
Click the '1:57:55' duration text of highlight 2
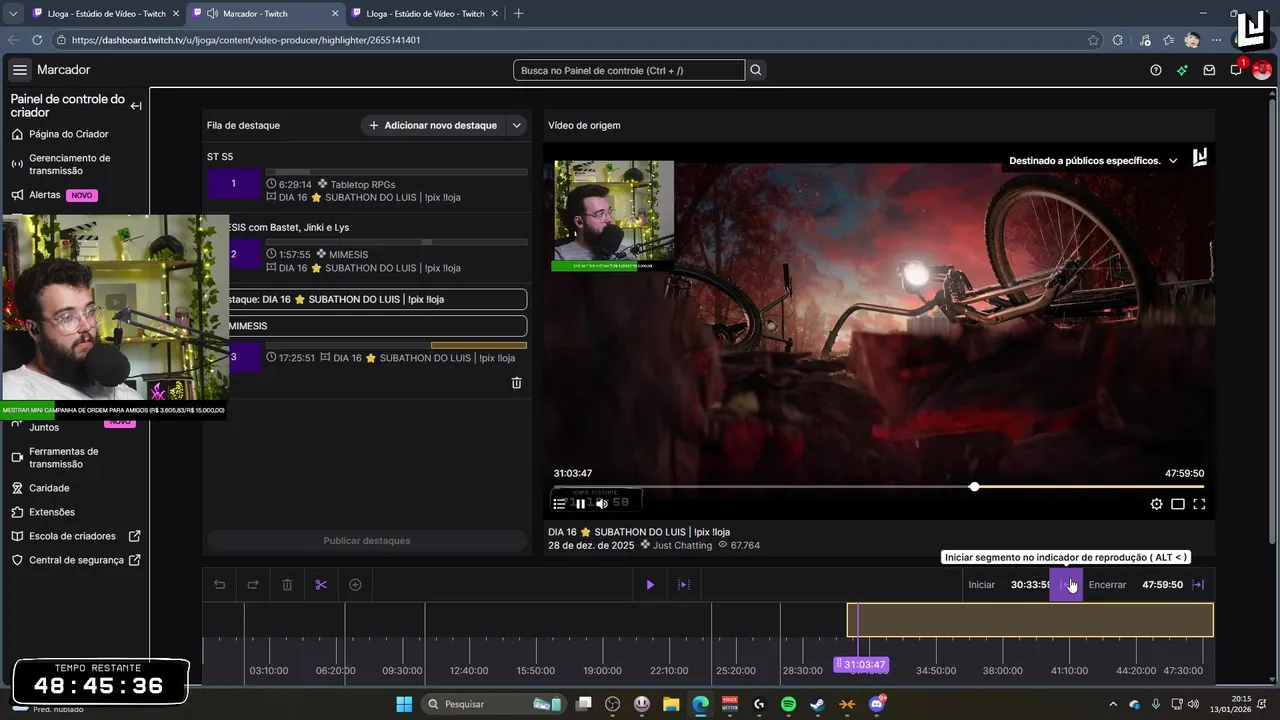click(x=295, y=254)
